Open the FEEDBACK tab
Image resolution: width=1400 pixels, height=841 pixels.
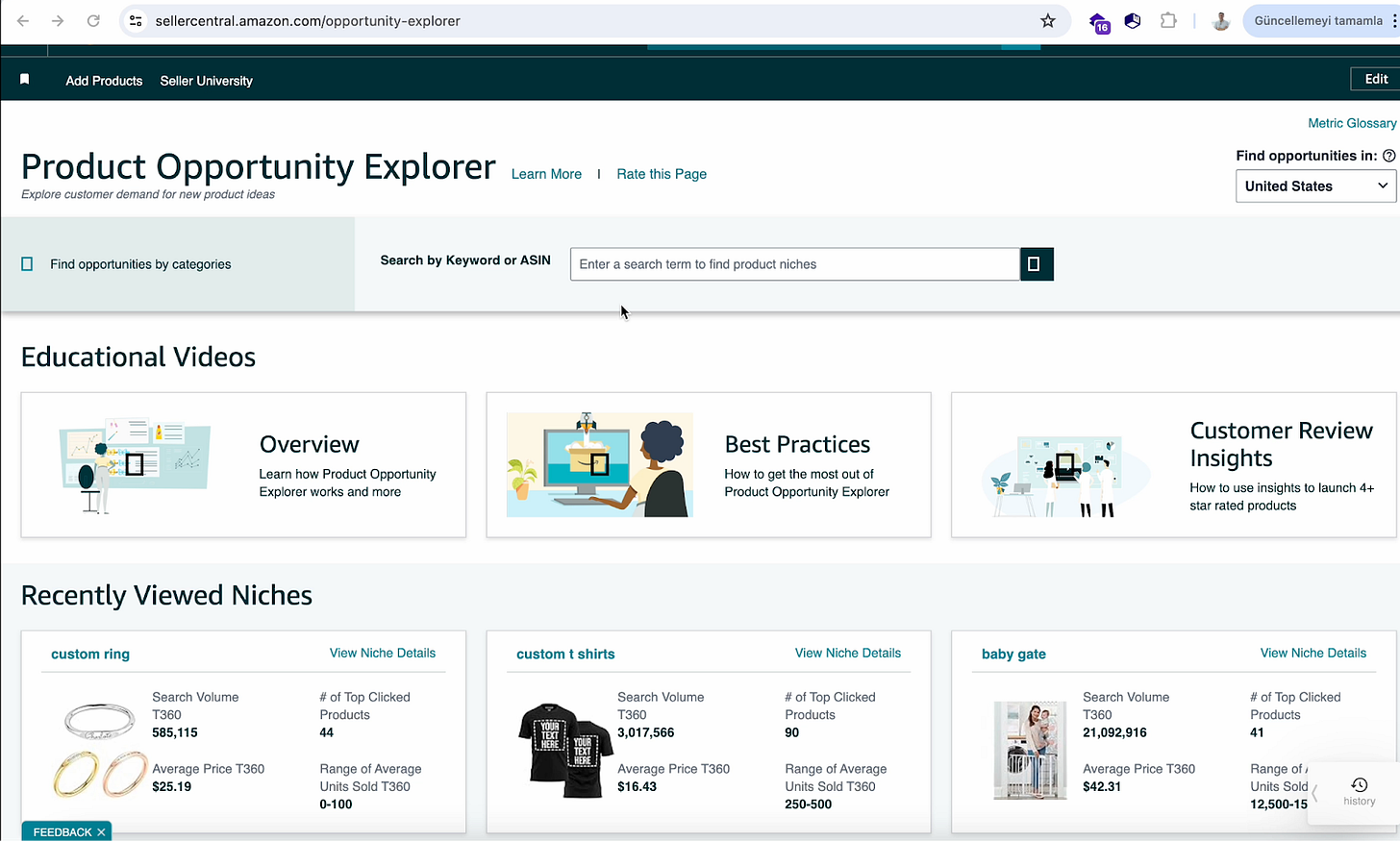click(62, 832)
